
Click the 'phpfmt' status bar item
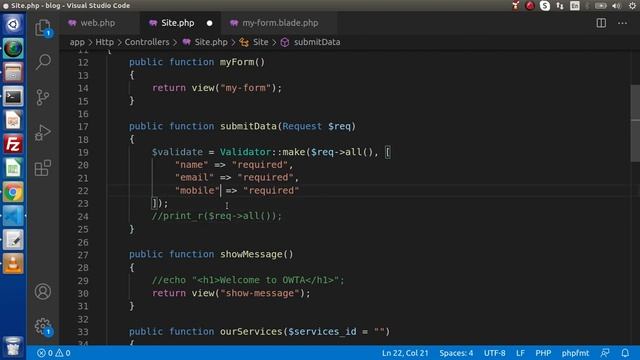click(575, 353)
